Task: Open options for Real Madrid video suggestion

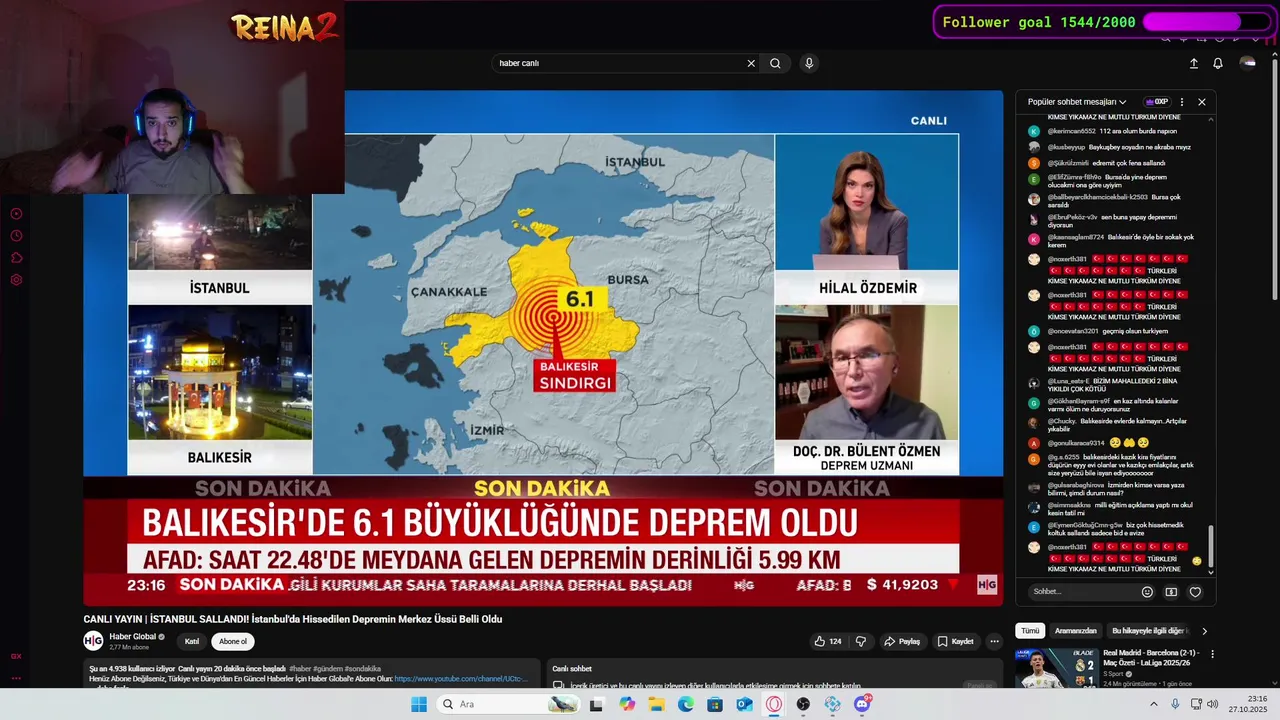Action: [1212, 654]
